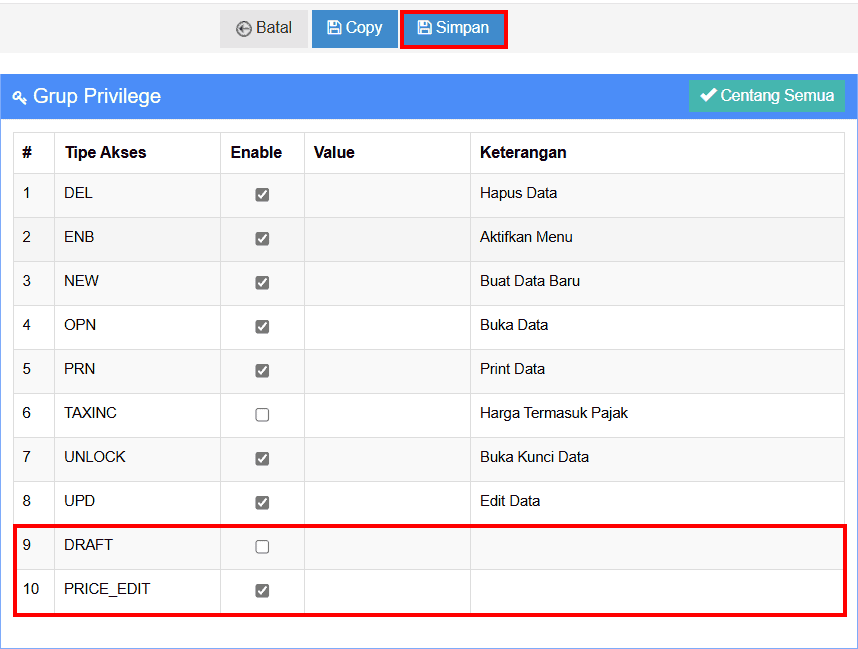Uncheck the DEL enable checkbox
This screenshot has width=858, height=649.
[262, 194]
